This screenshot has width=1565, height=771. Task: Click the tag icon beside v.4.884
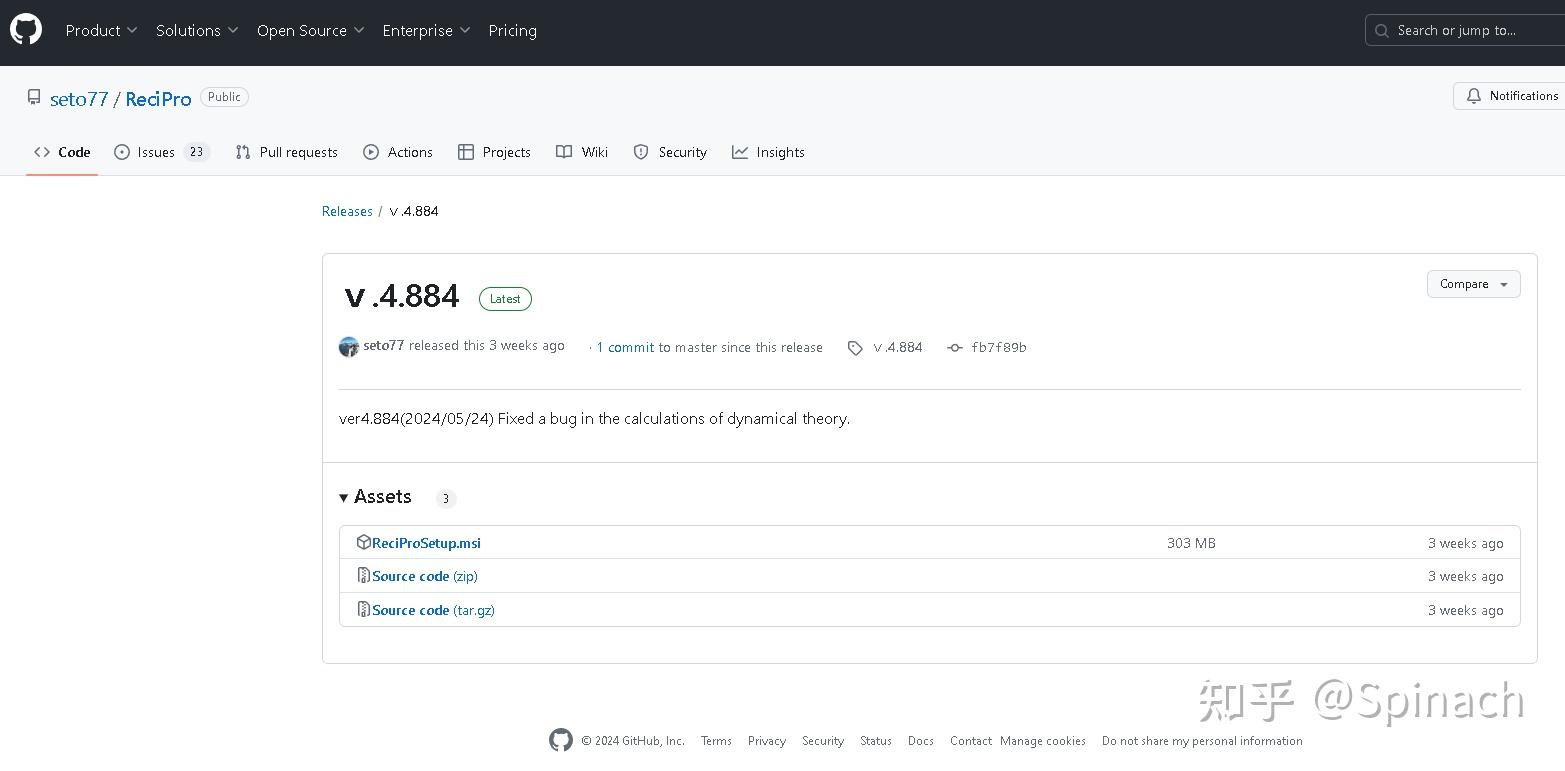tap(855, 348)
